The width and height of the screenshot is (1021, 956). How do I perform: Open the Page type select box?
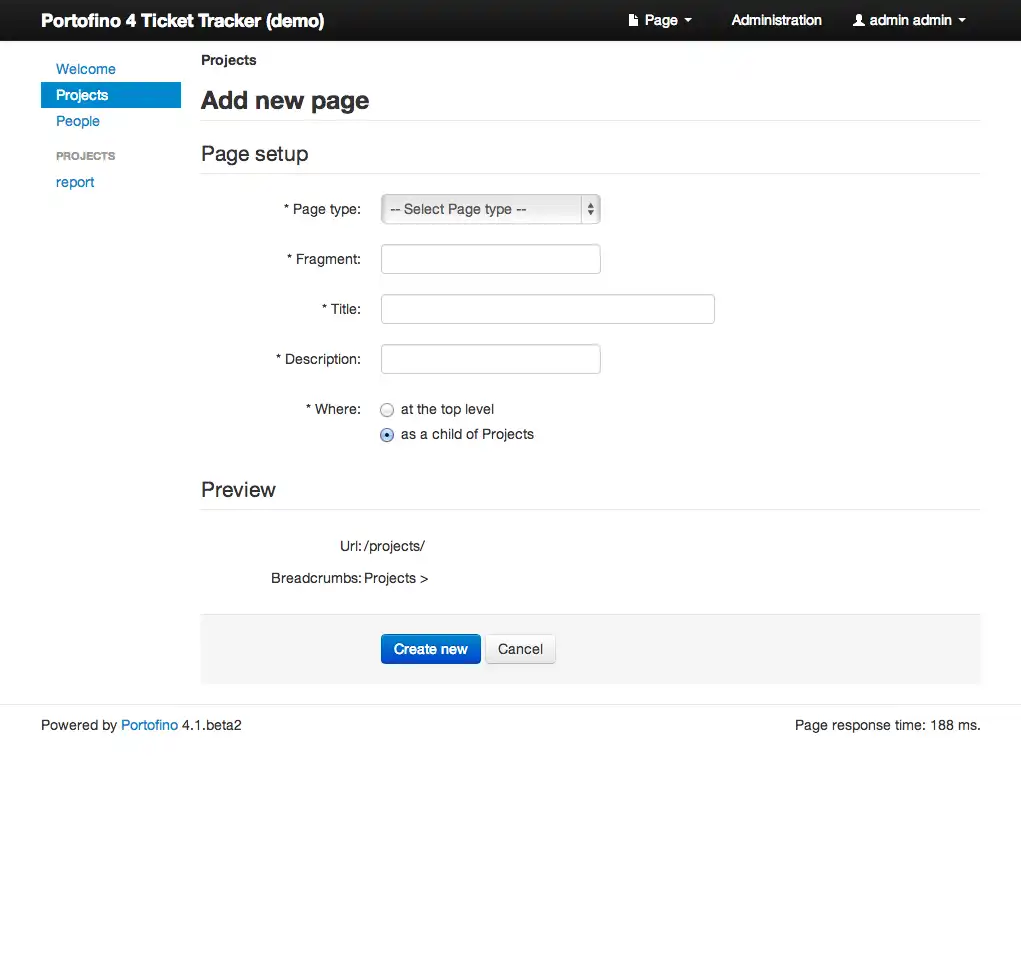490,209
